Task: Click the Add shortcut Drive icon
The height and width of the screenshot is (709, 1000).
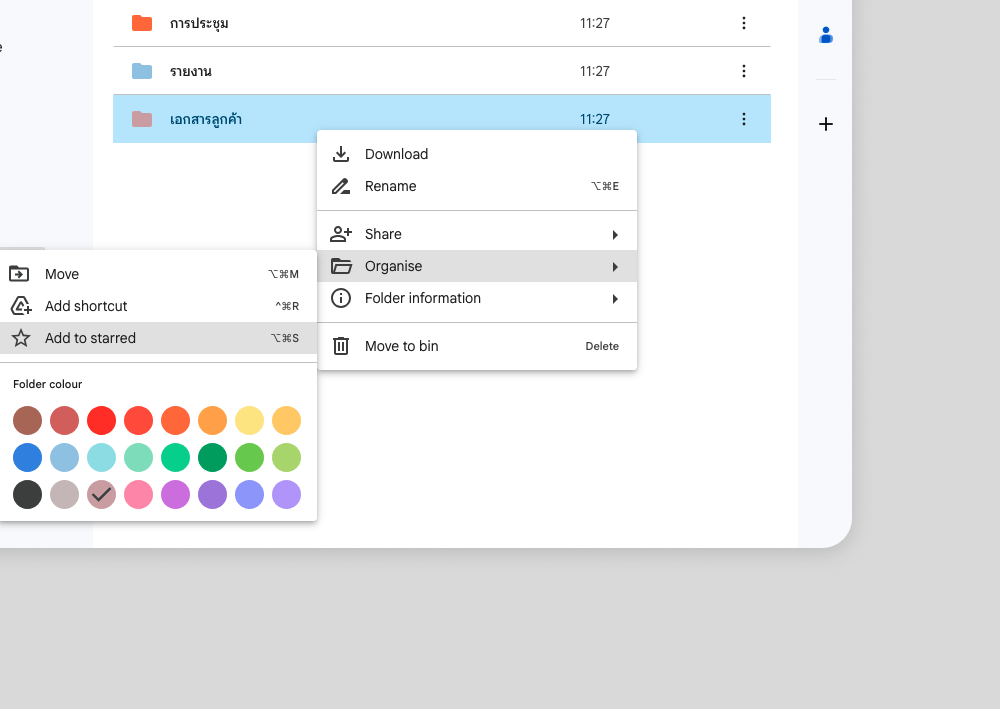Action: 20,306
